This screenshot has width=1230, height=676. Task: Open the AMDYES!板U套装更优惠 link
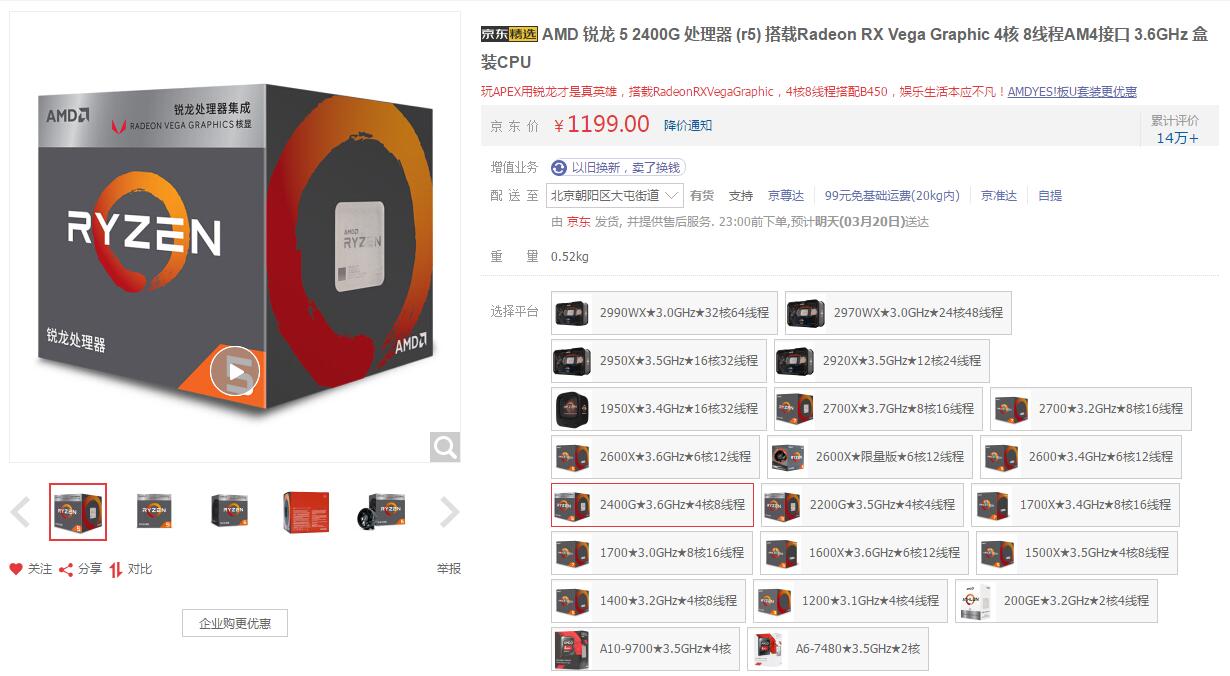(1072, 92)
